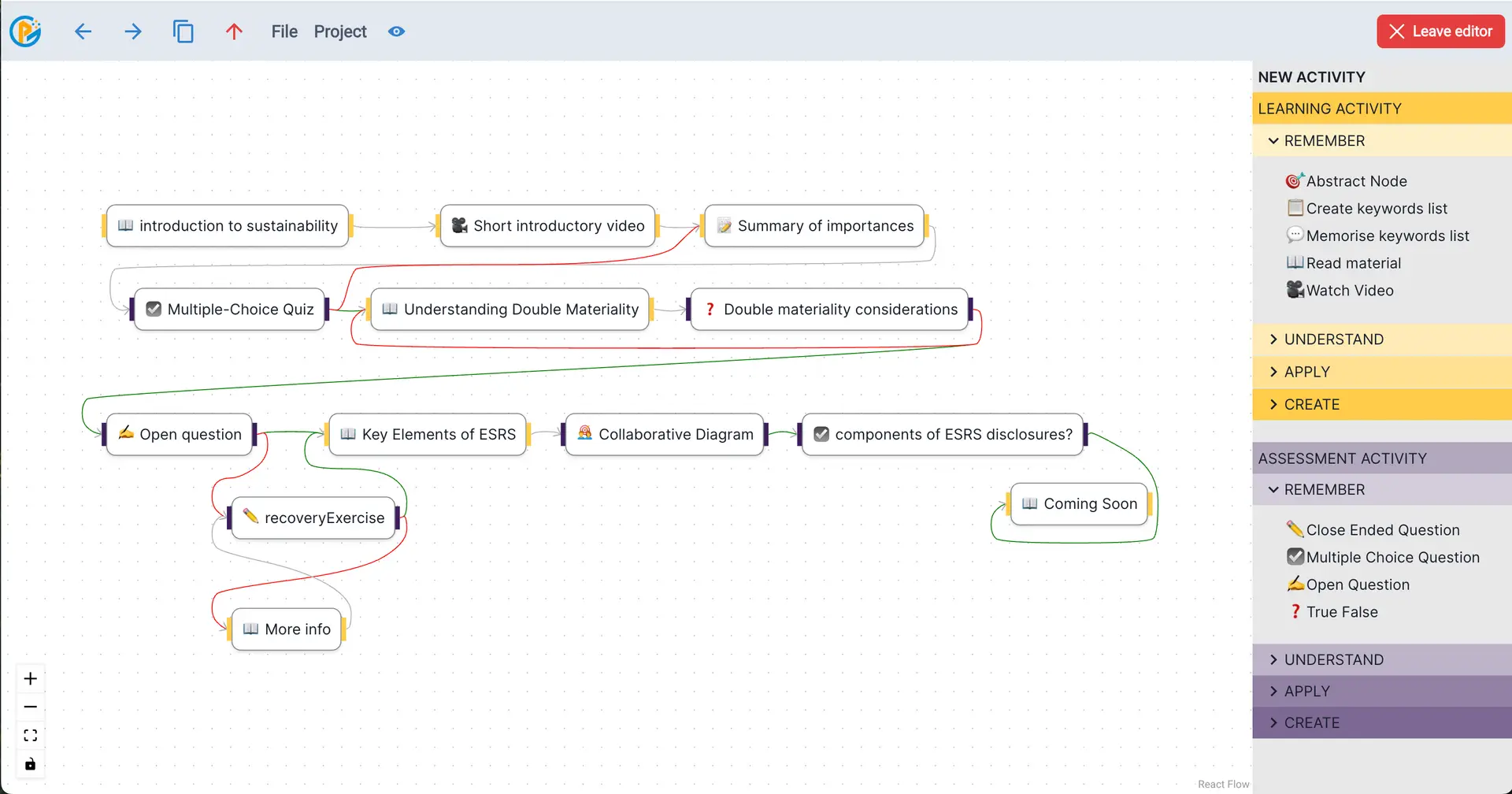The image size is (1512, 794).
Task: Click the zoom-out minus icon
Action: point(30,707)
